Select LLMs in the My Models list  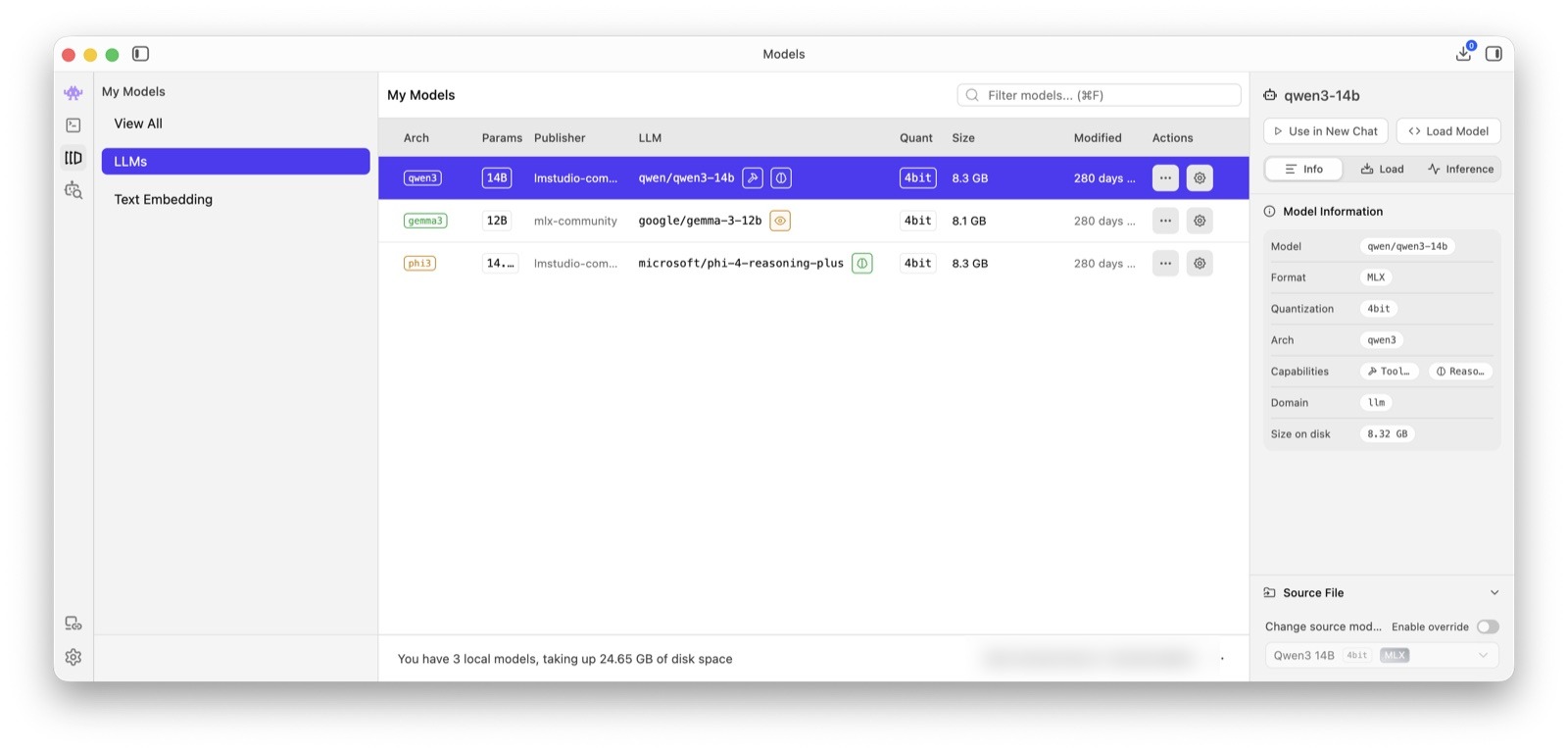235,162
